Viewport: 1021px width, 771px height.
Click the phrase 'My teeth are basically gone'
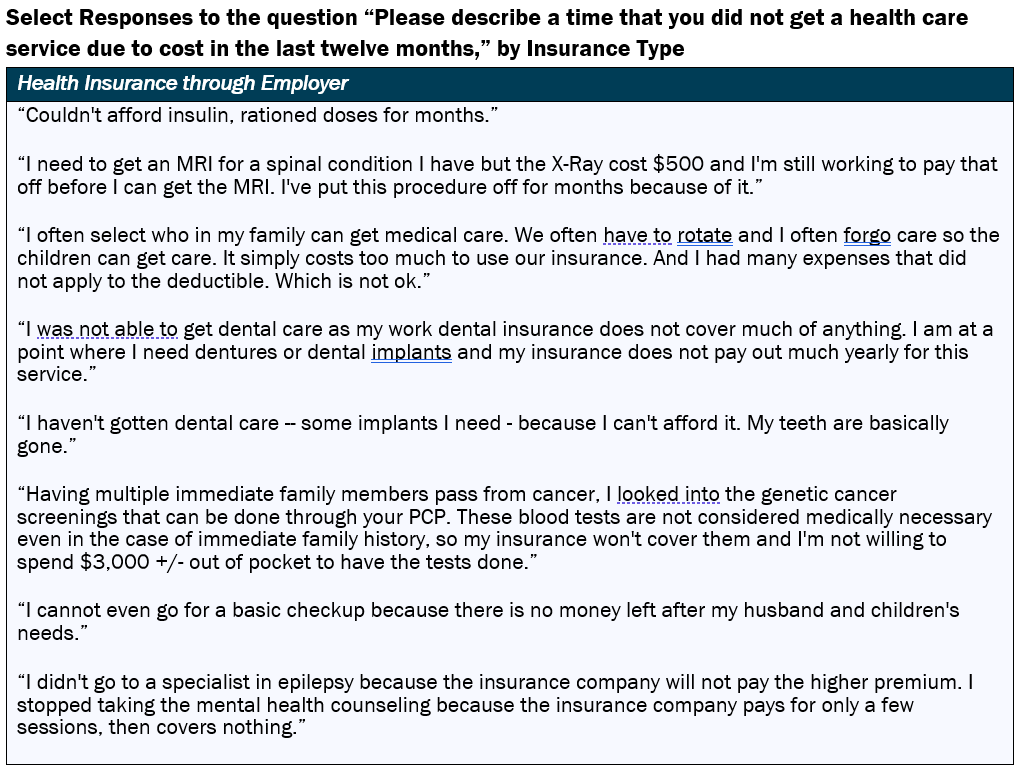[483, 434]
